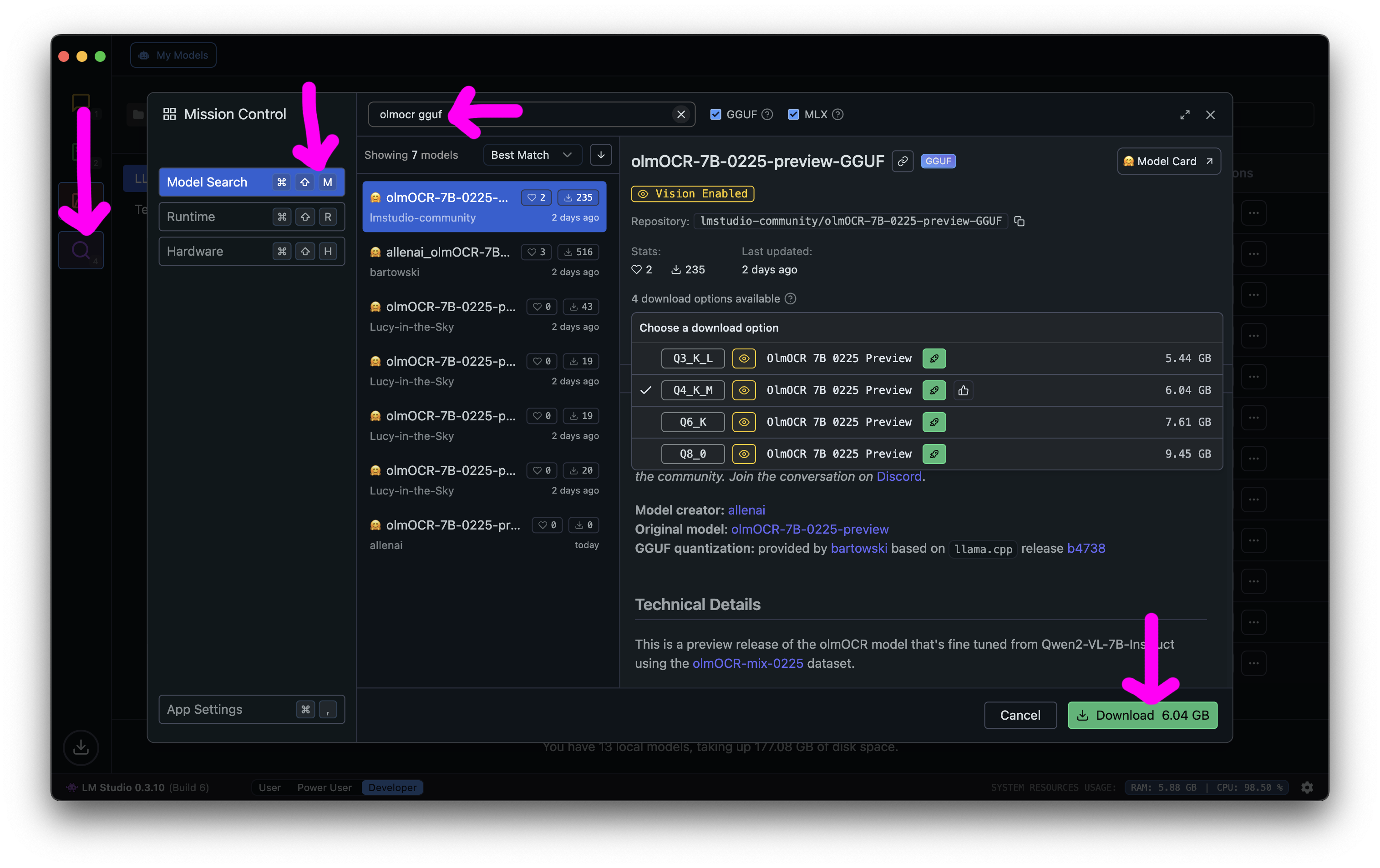Viewport: 1380px width, 868px height.
Task: Show help for download options available
Action: pos(790,298)
